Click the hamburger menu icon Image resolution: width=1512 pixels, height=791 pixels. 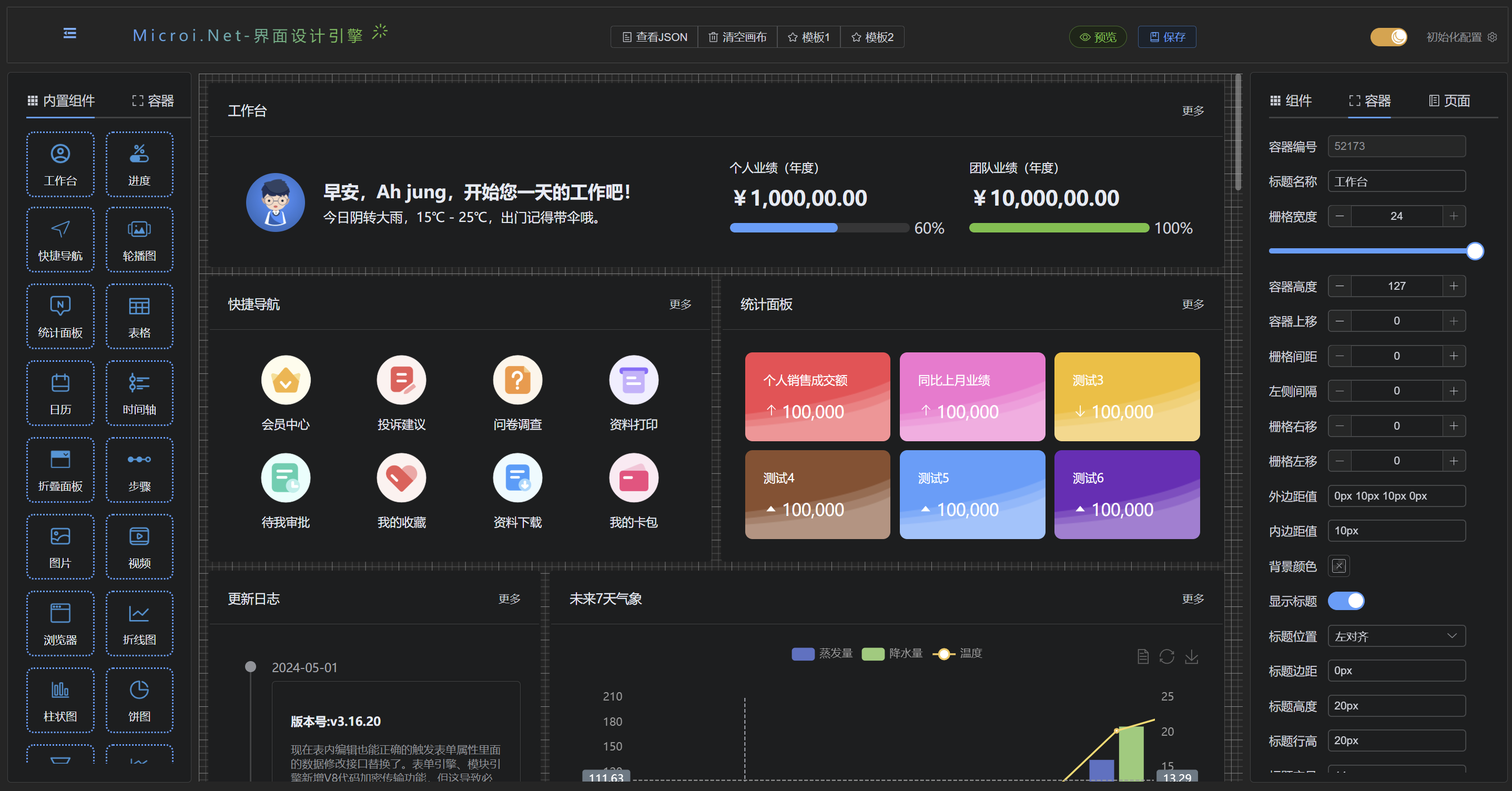[x=70, y=34]
